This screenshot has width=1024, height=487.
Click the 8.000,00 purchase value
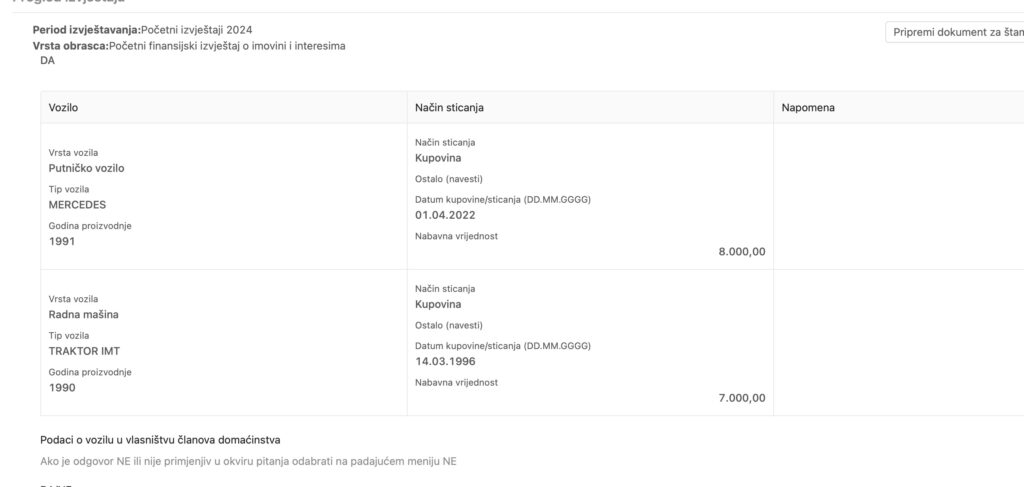[x=741, y=252]
